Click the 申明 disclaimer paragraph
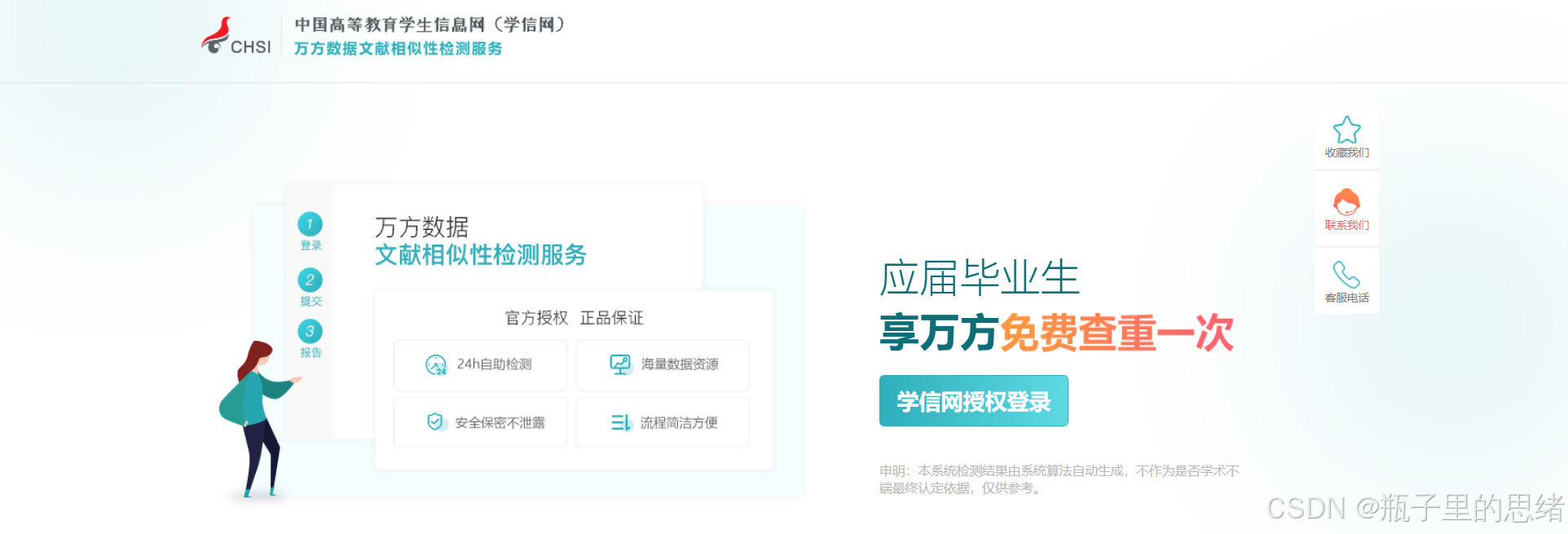The image size is (1568, 534). coord(1059,479)
